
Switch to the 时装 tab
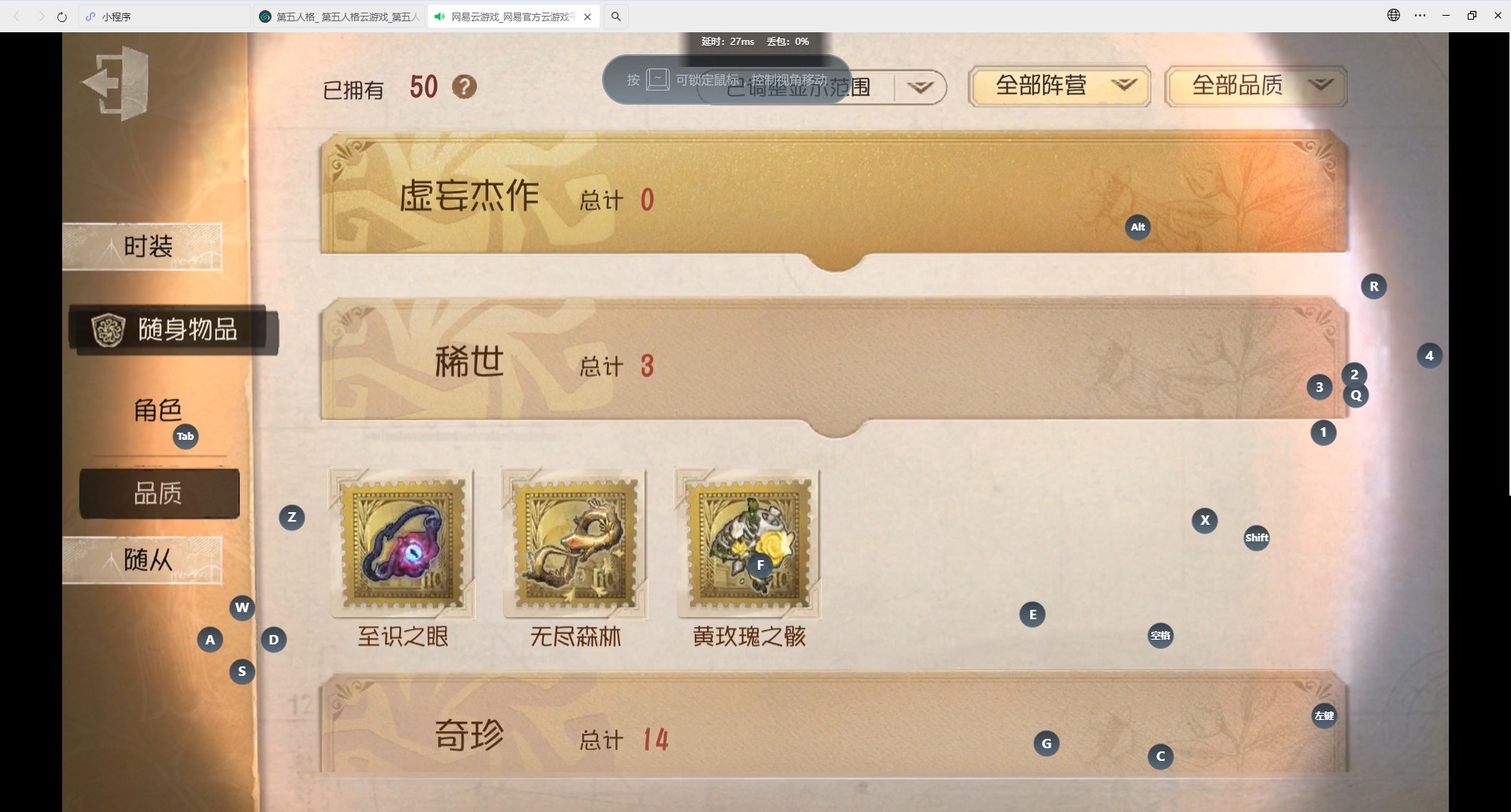pyautogui.click(x=142, y=246)
